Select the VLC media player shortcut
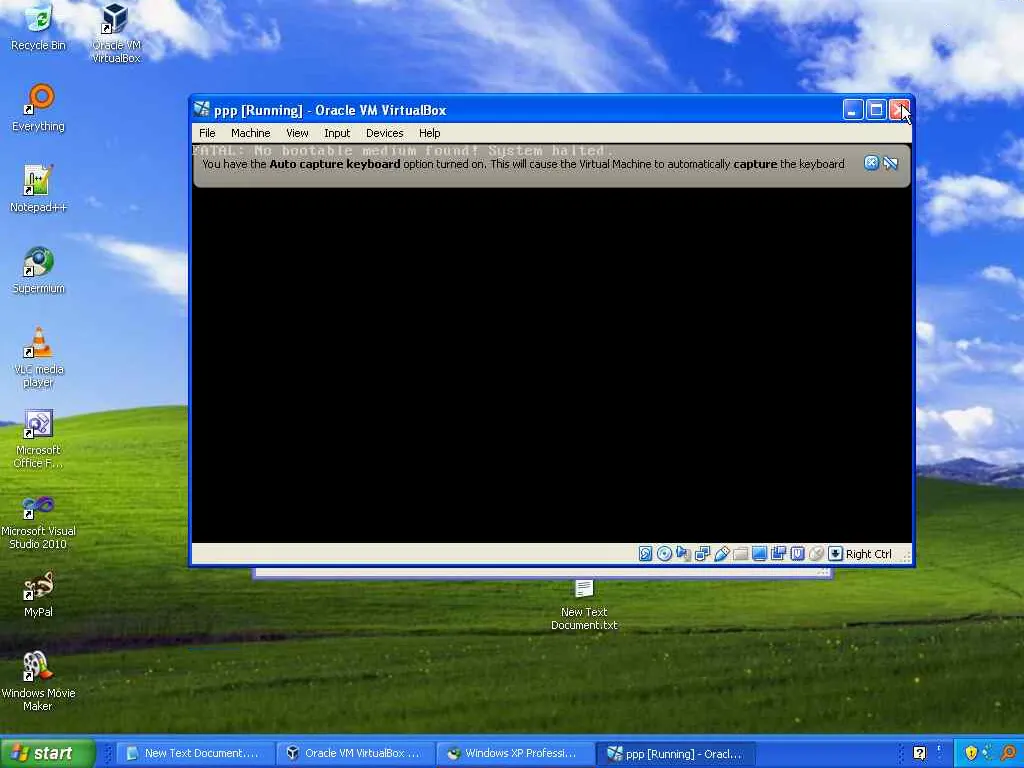1024x768 pixels. click(39, 357)
